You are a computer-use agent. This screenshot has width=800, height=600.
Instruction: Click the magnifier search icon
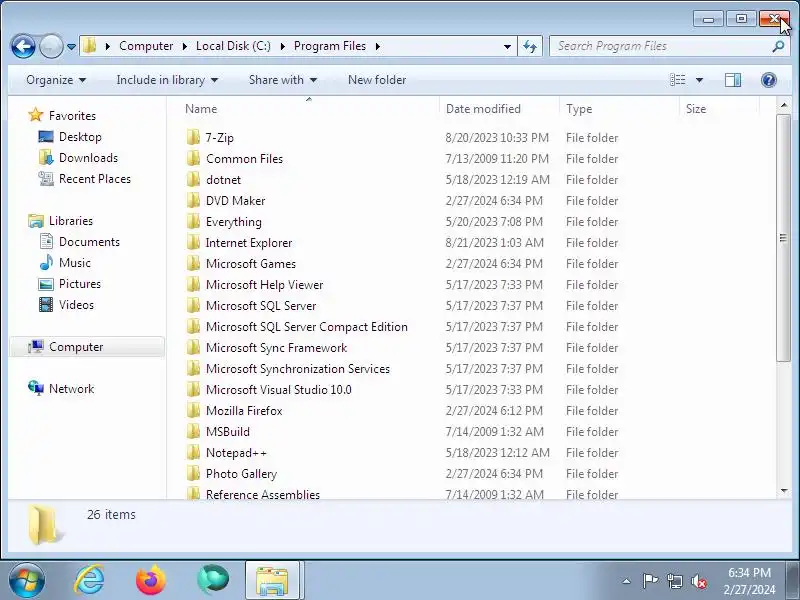778,46
